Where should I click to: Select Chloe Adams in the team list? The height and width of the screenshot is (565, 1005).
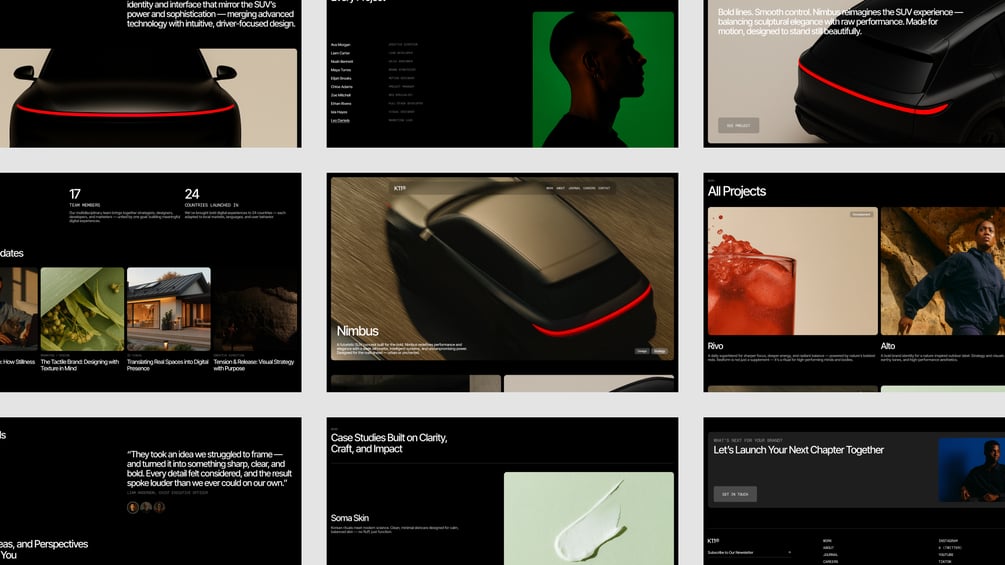pos(342,86)
